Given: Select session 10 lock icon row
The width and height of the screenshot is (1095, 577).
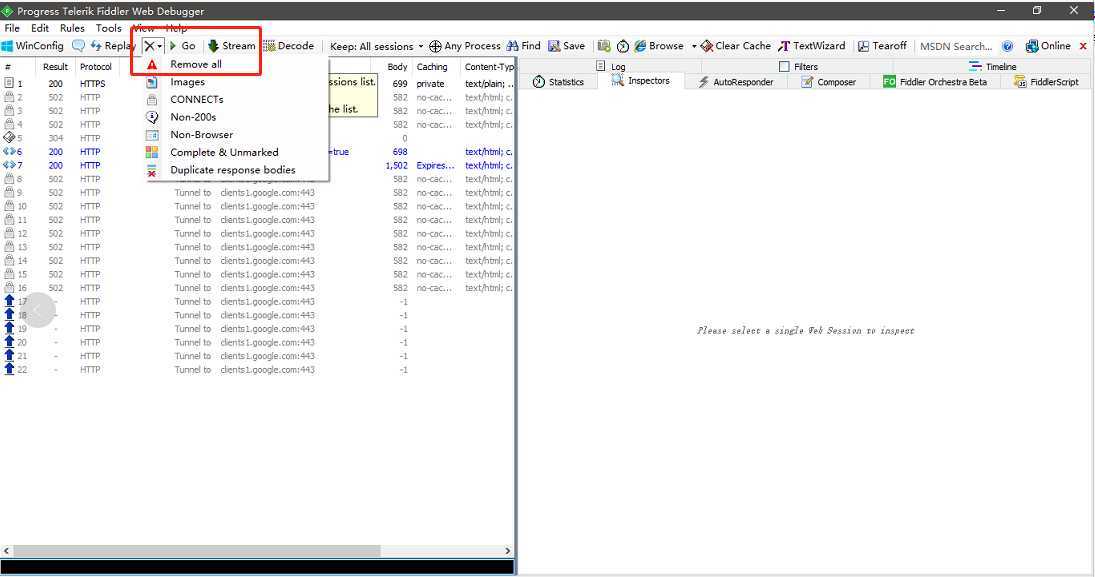Looking at the screenshot, I should tap(9, 206).
